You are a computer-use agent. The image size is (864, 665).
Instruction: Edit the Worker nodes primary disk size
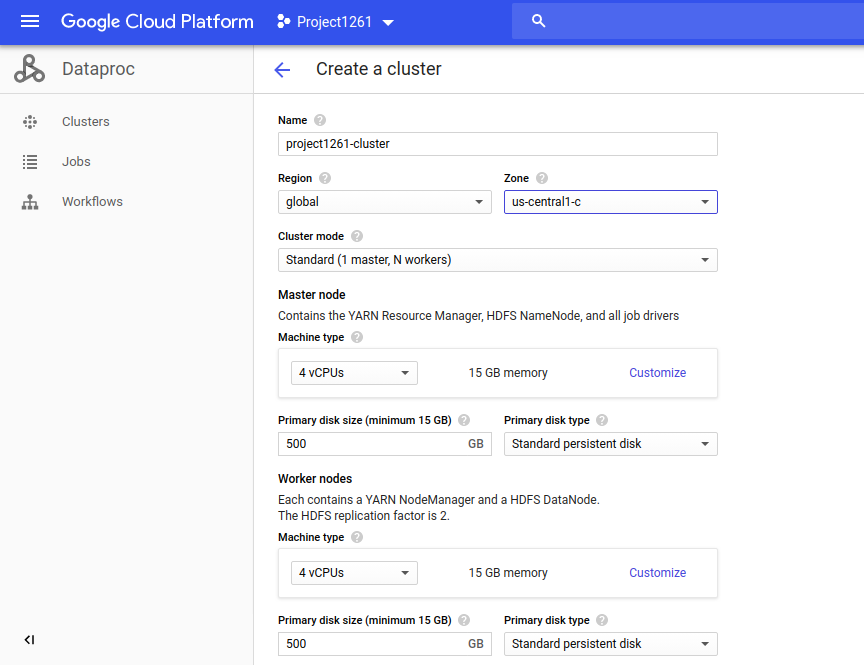pyautogui.click(x=385, y=644)
